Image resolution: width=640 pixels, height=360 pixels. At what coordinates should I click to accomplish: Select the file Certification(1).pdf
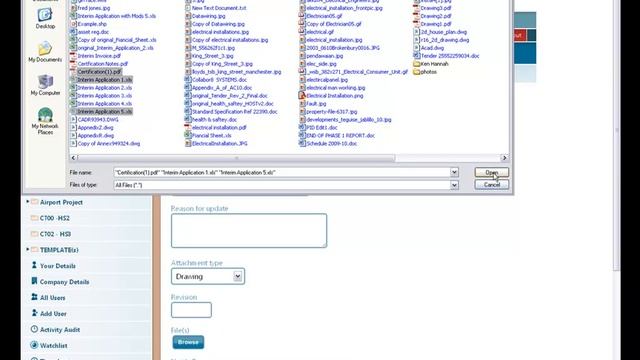[99, 72]
